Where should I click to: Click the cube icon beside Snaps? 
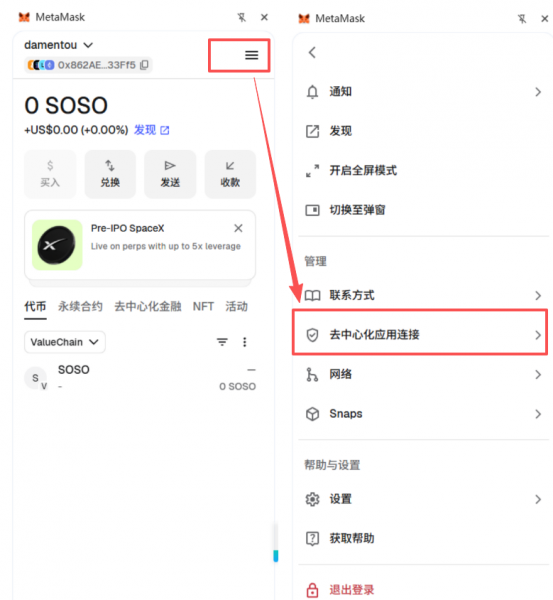click(x=312, y=414)
